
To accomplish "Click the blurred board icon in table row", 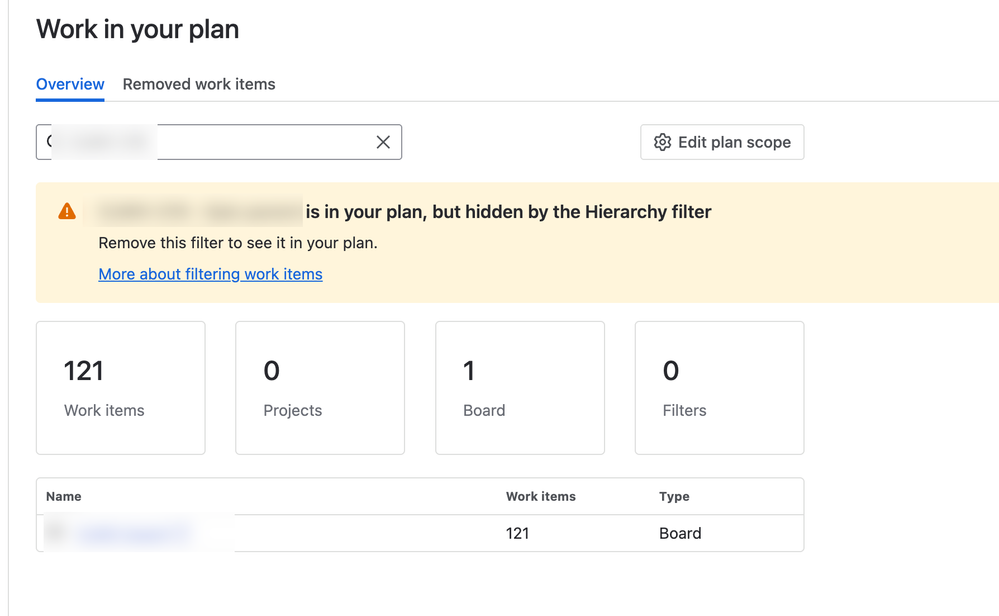I will click(56, 533).
